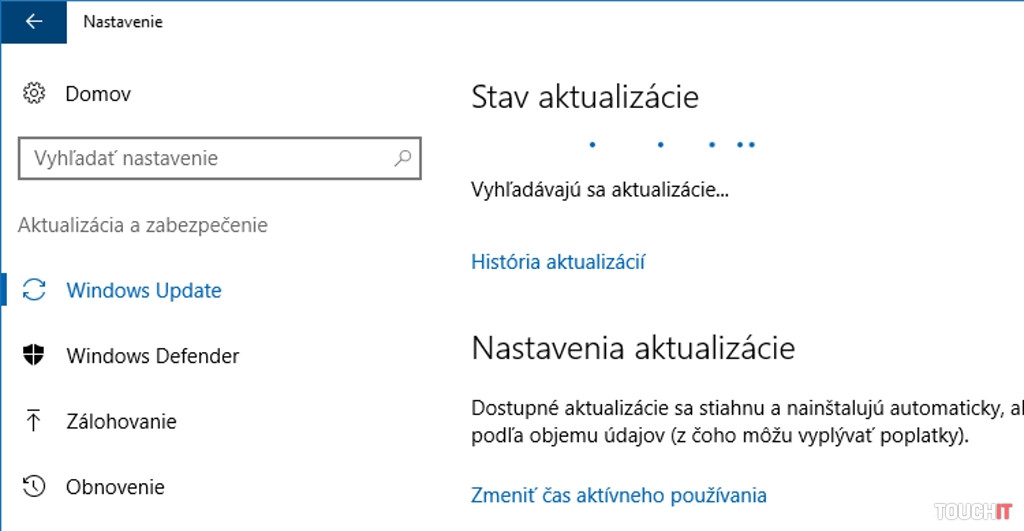Click the Aktualizácia a zabezpečenie section title
Screen dimensions: 1024x531
coord(143,225)
